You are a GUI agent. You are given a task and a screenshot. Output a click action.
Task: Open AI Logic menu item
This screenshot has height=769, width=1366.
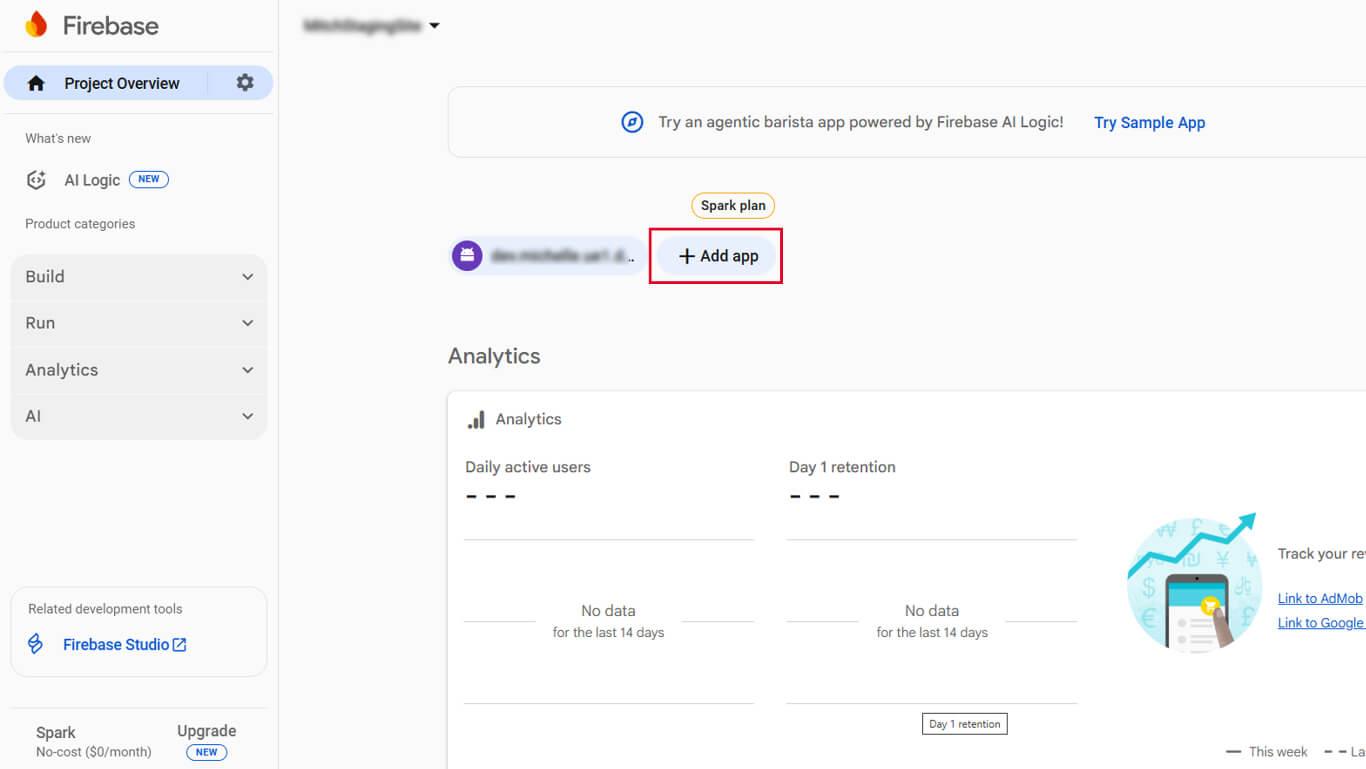(x=92, y=180)
